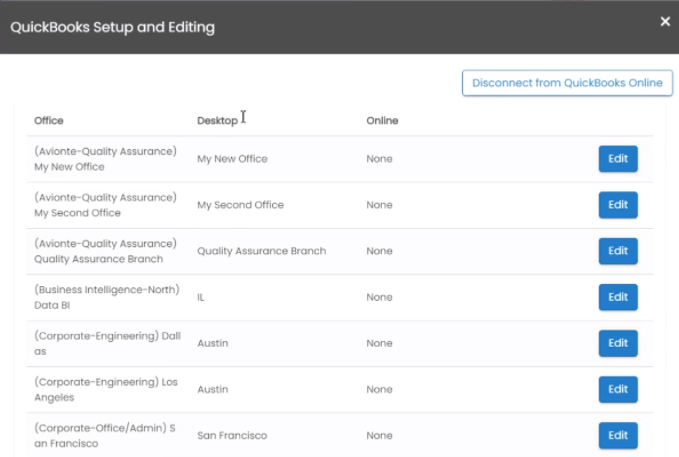Edit the Los Angeles row
The height and width of the screenshot is (457, 679).
click(x=618, y=389)
